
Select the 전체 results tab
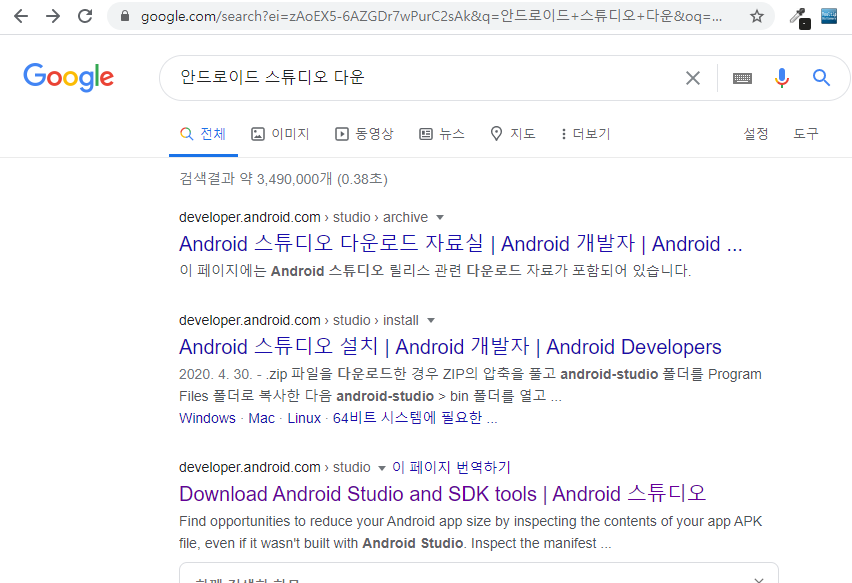203,134
